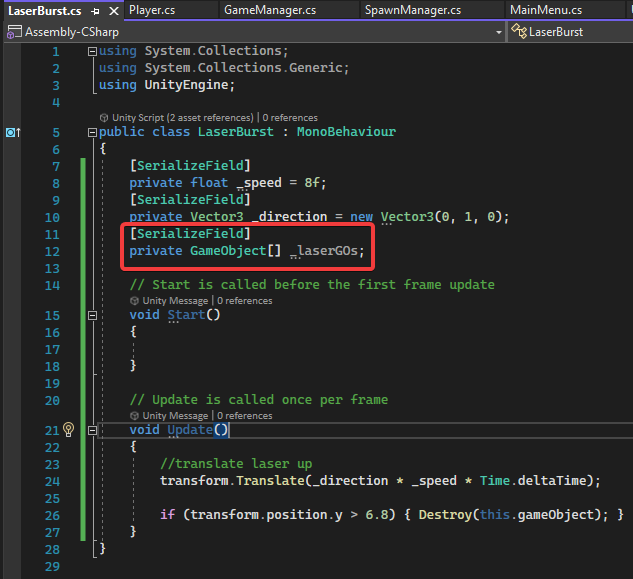Click the Assembly-CSharp project icon
This screenshot has width=633, height=579.
pos(14,32)
